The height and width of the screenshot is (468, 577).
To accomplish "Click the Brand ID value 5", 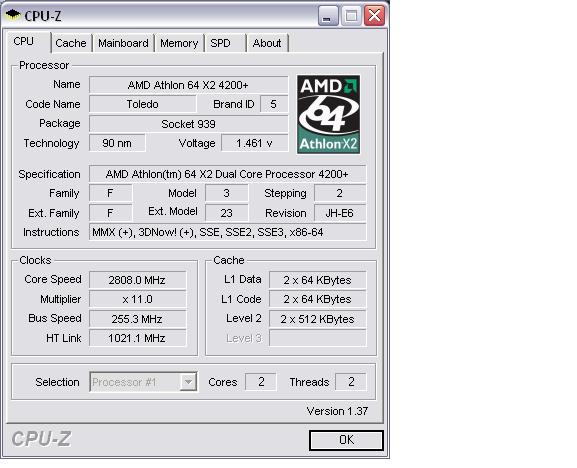I will click(274, 104).
